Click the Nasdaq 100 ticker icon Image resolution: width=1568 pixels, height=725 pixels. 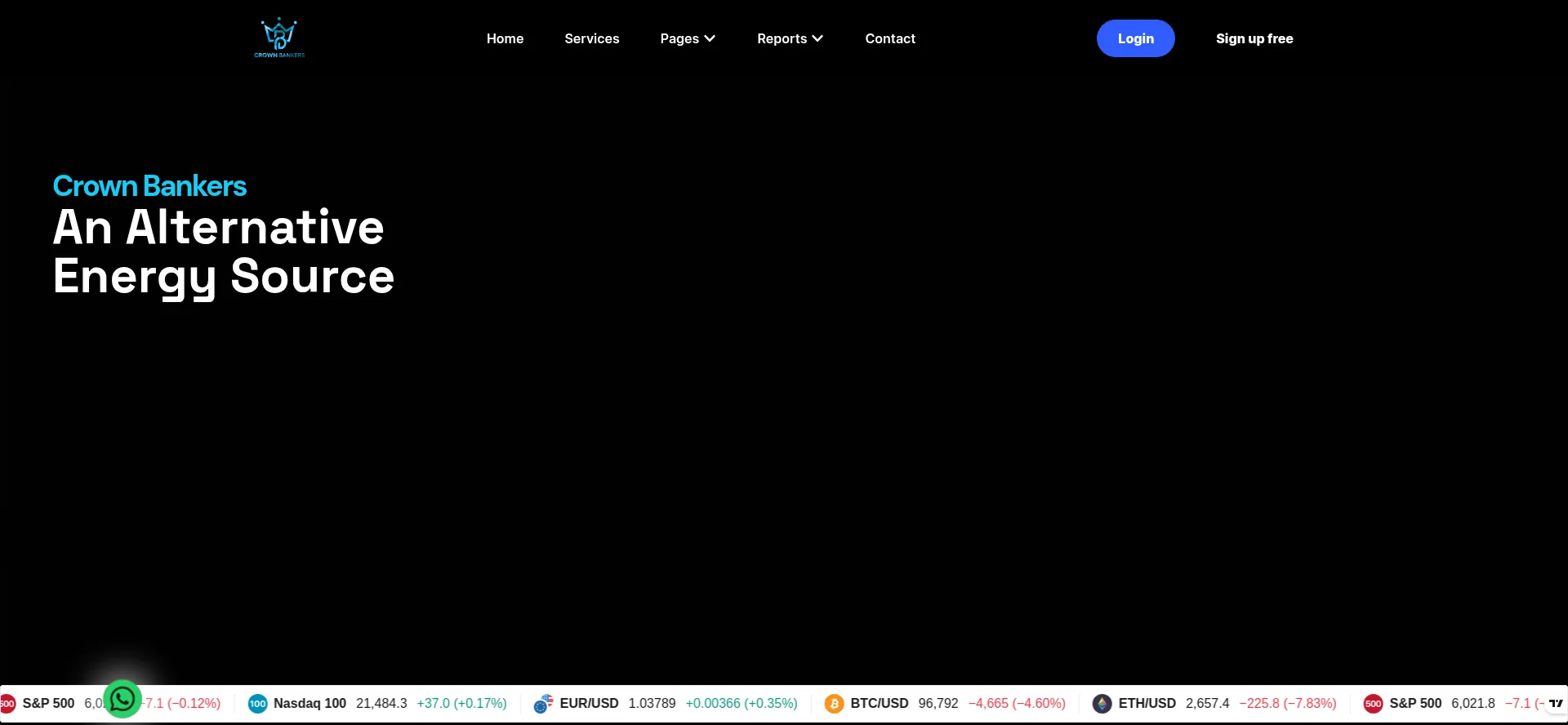[x=258, y=704]
